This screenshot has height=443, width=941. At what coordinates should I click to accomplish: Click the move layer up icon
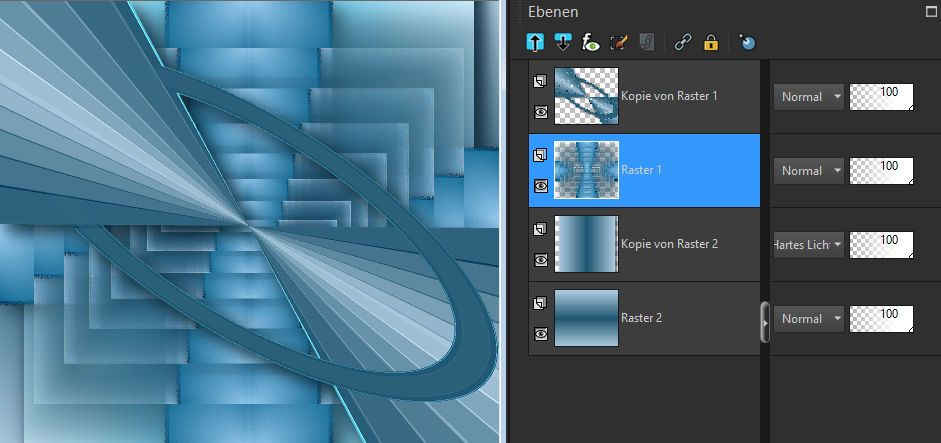click(x=535, y=42)
